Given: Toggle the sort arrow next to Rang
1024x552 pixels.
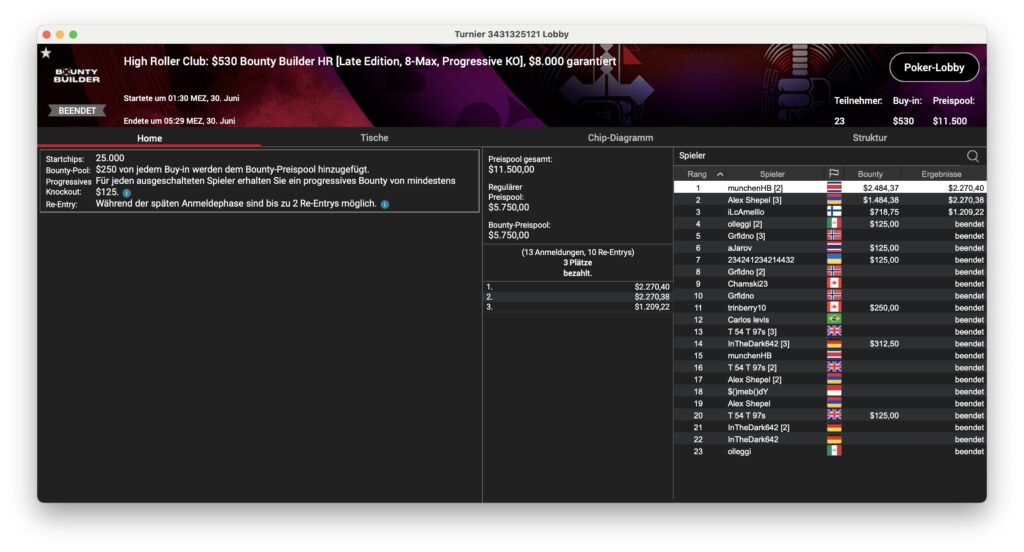Looking at the screenshot, I should (x=720, y=174).
